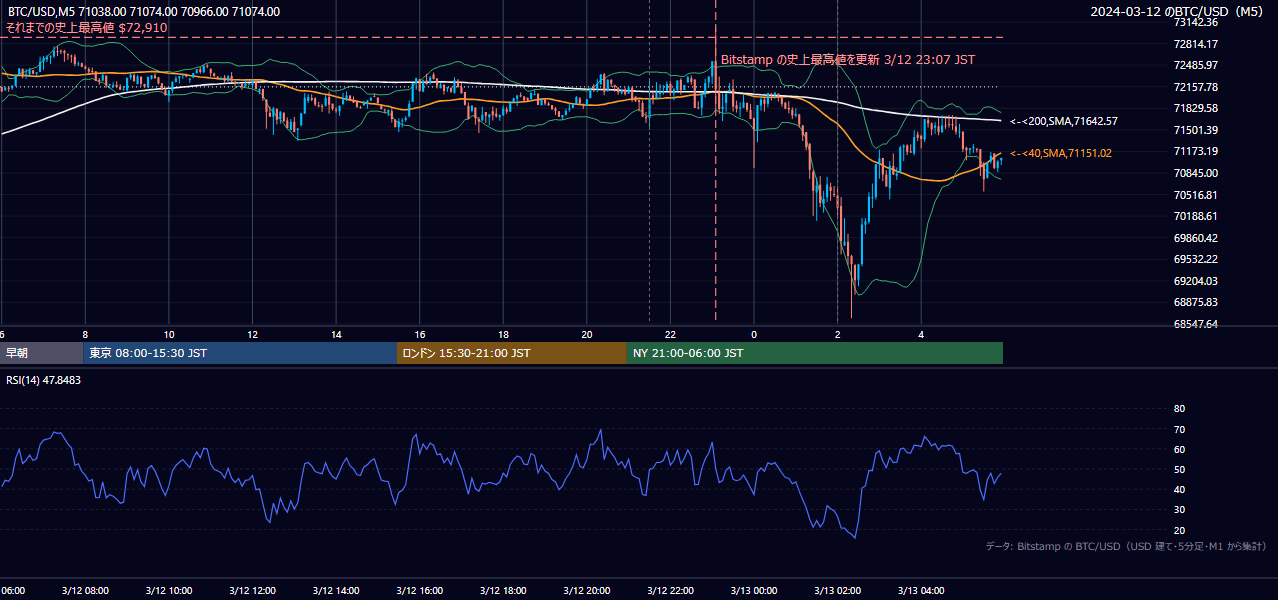Select the 3/12 12:00 bottom date label

(x=252, y=591)
